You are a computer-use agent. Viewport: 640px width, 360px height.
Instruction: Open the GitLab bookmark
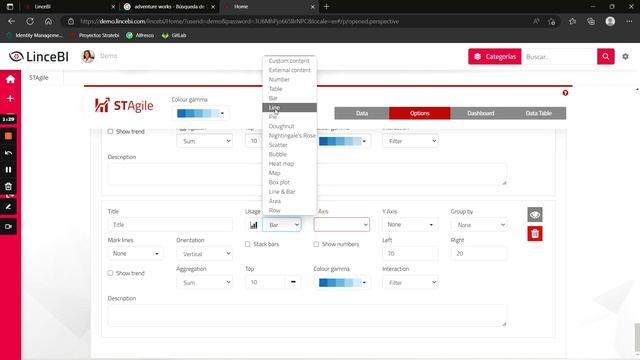(174, 36)
